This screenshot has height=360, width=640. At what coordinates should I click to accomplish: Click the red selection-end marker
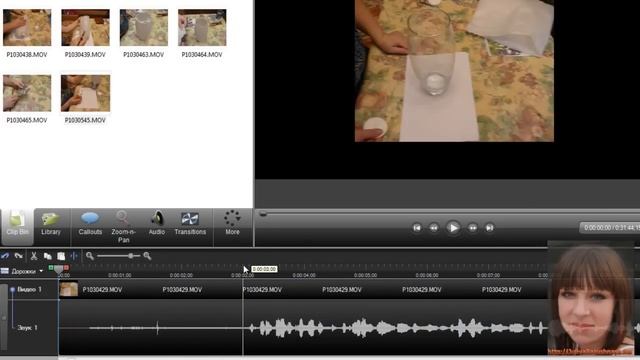(x=67, y=268)
